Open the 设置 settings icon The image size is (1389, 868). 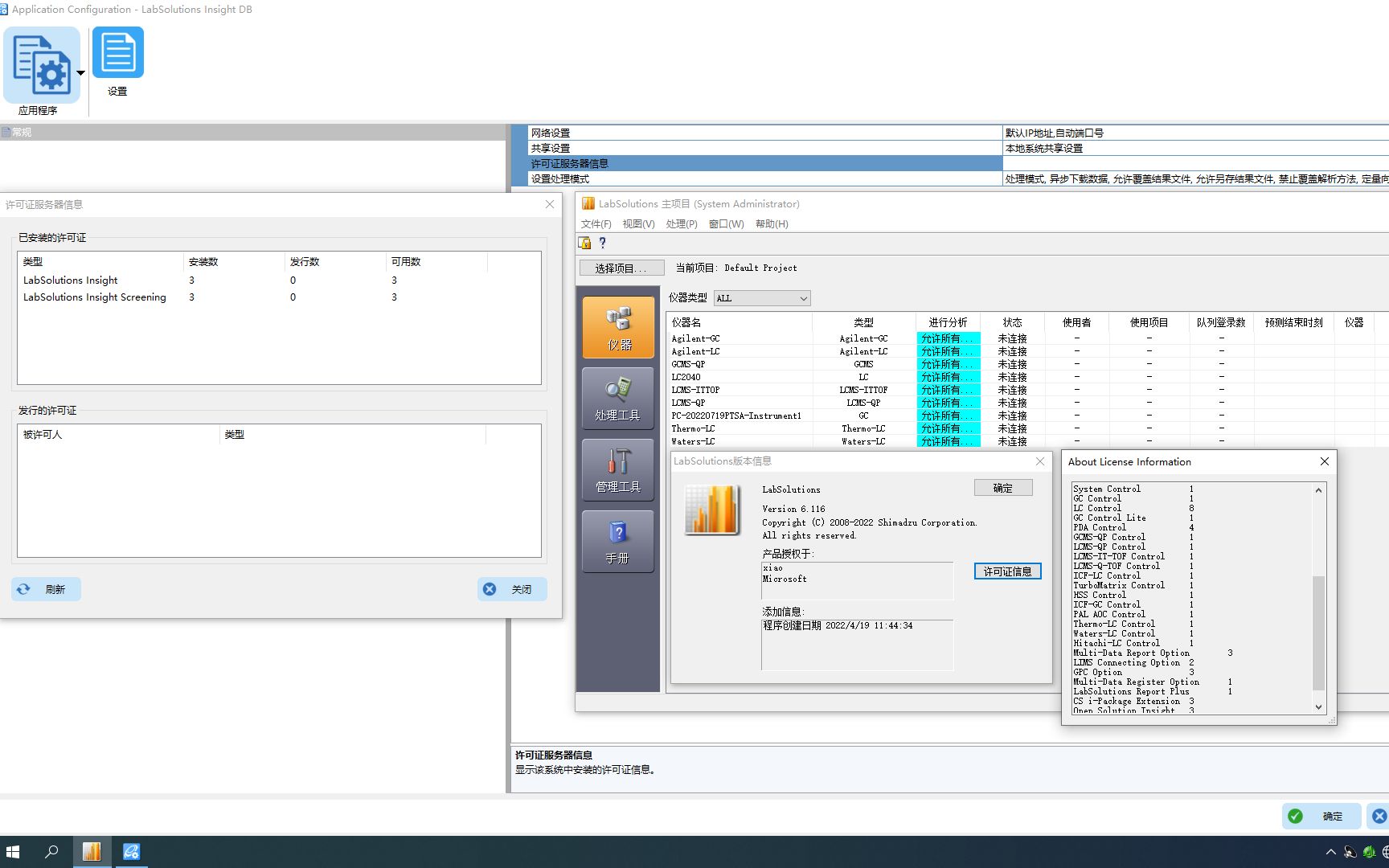[x=118, y=53]
